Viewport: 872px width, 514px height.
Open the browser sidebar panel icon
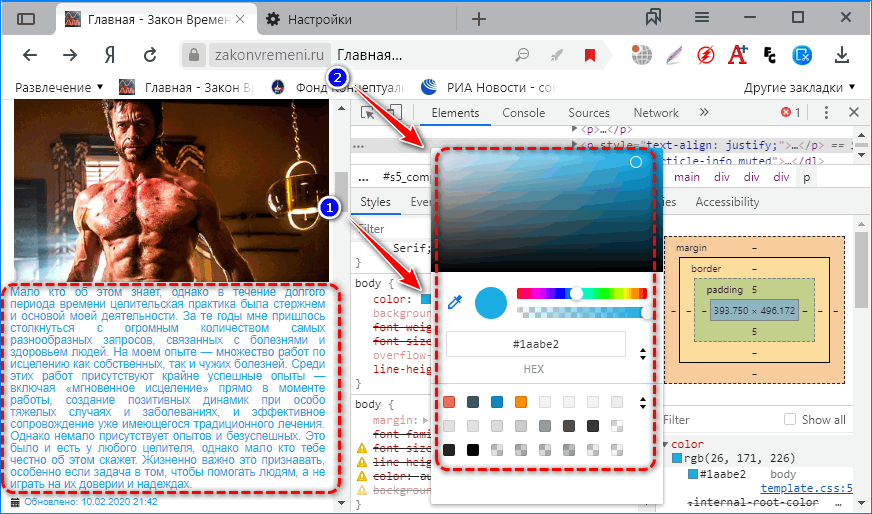(26, 18)
